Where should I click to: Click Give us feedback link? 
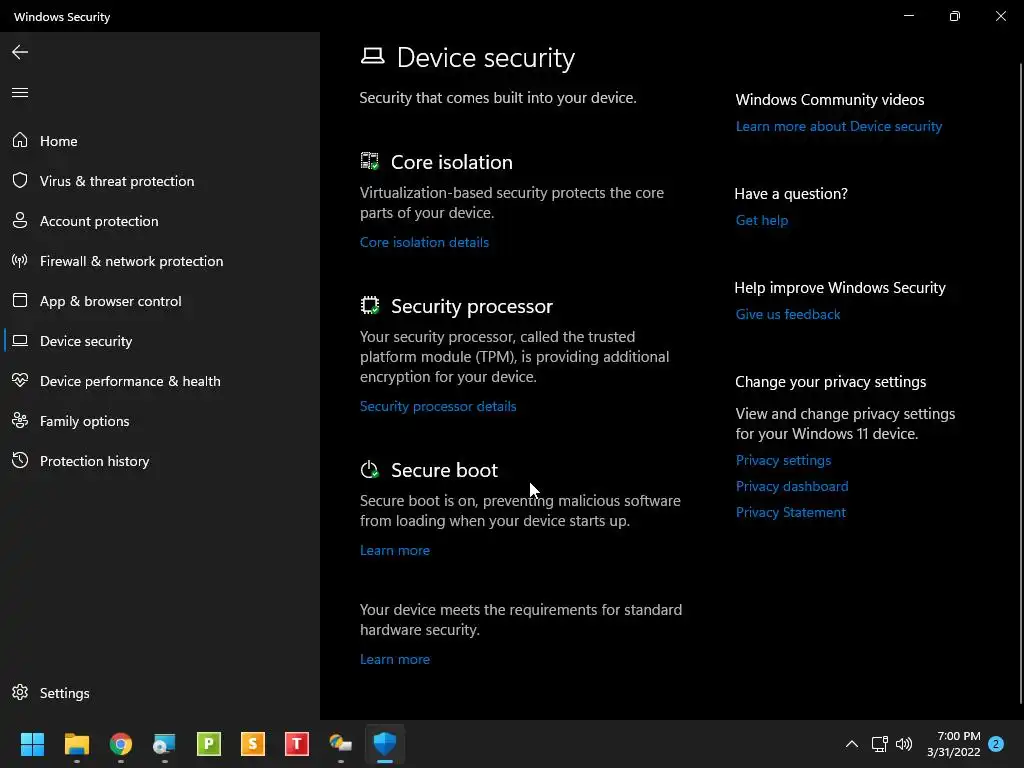tap(788, 314)
